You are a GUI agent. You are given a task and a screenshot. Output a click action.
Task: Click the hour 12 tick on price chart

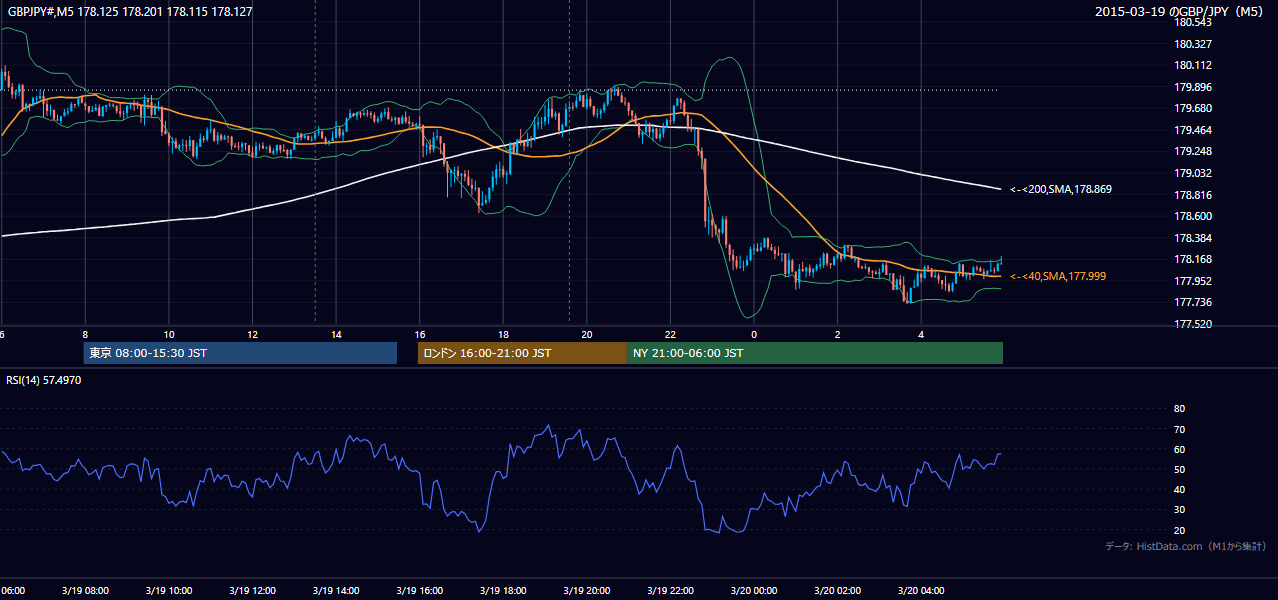pos(253,334)
